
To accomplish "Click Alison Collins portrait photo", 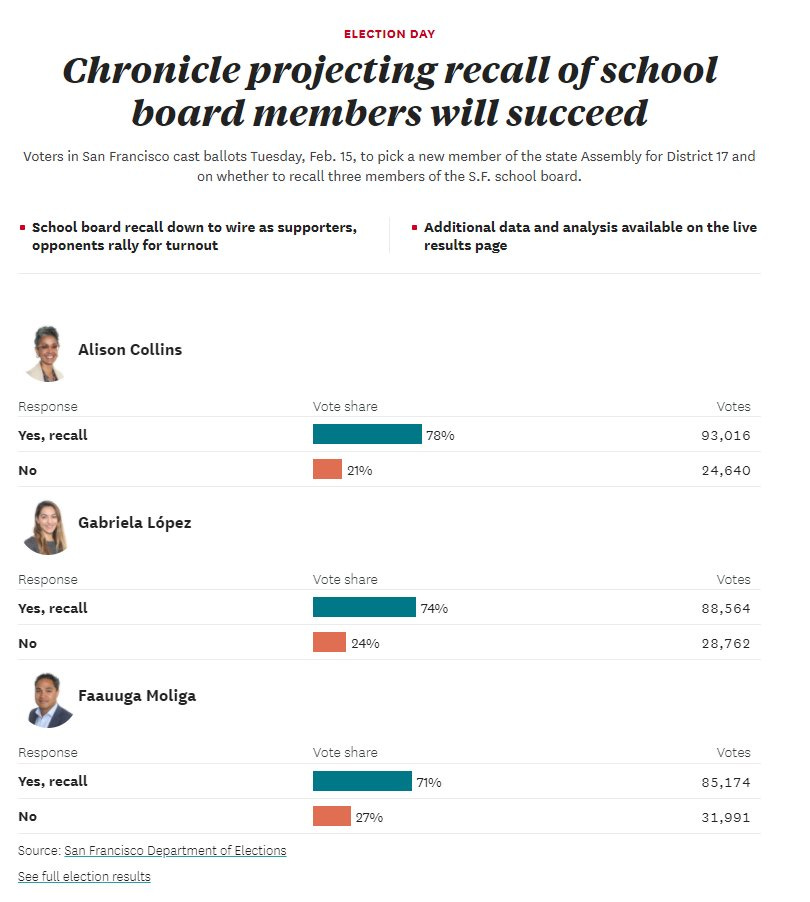I will point(46,353).
